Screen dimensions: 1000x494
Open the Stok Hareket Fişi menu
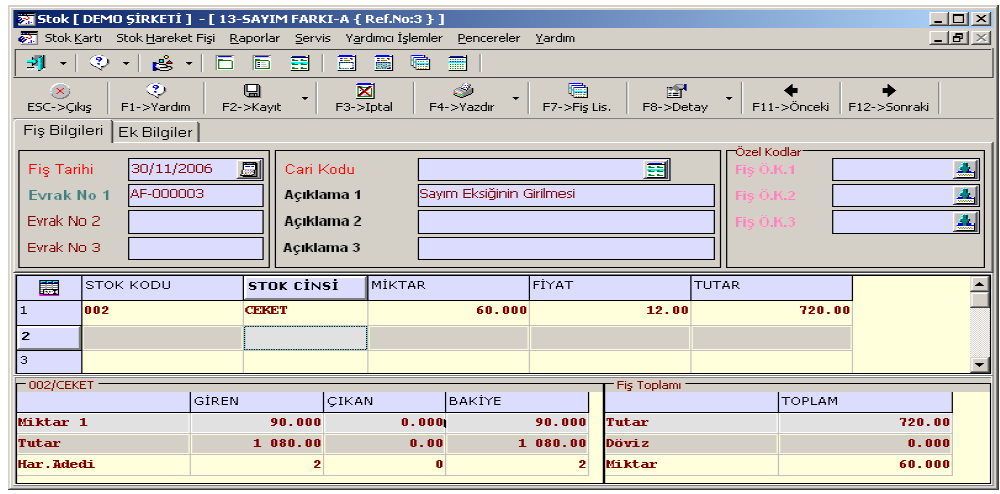(x=165, y=38)
